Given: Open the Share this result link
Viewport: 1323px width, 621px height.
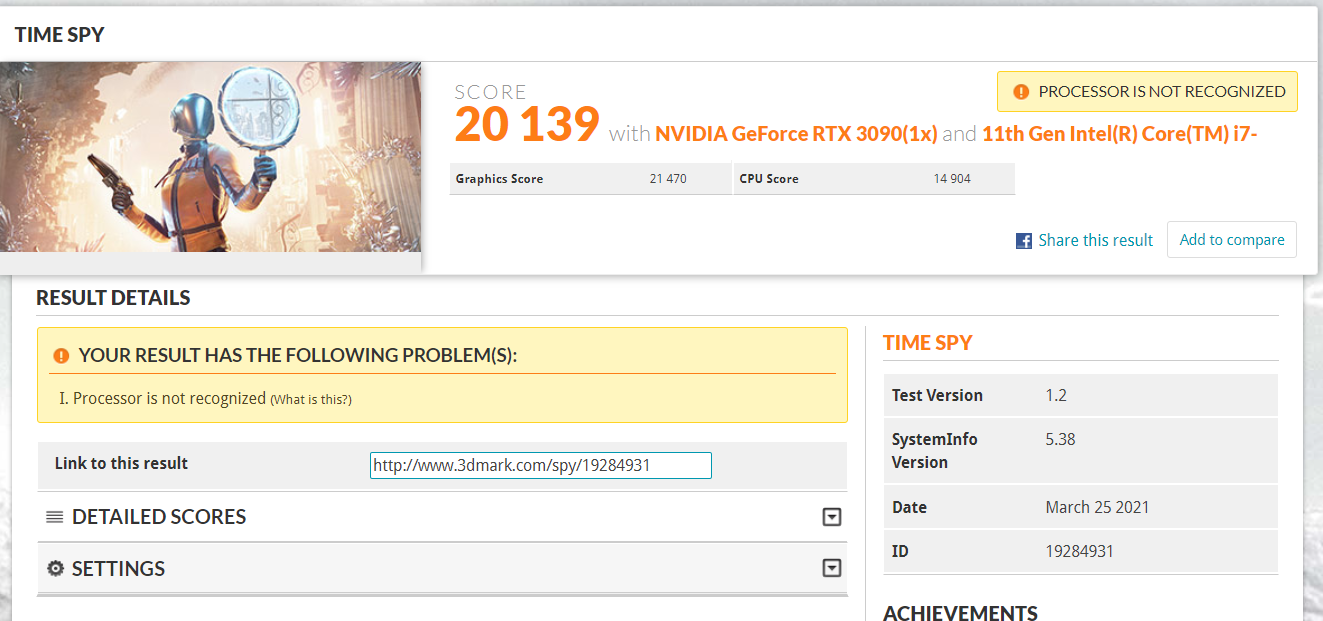Looking at the screenshot, I should [1096, 240].
